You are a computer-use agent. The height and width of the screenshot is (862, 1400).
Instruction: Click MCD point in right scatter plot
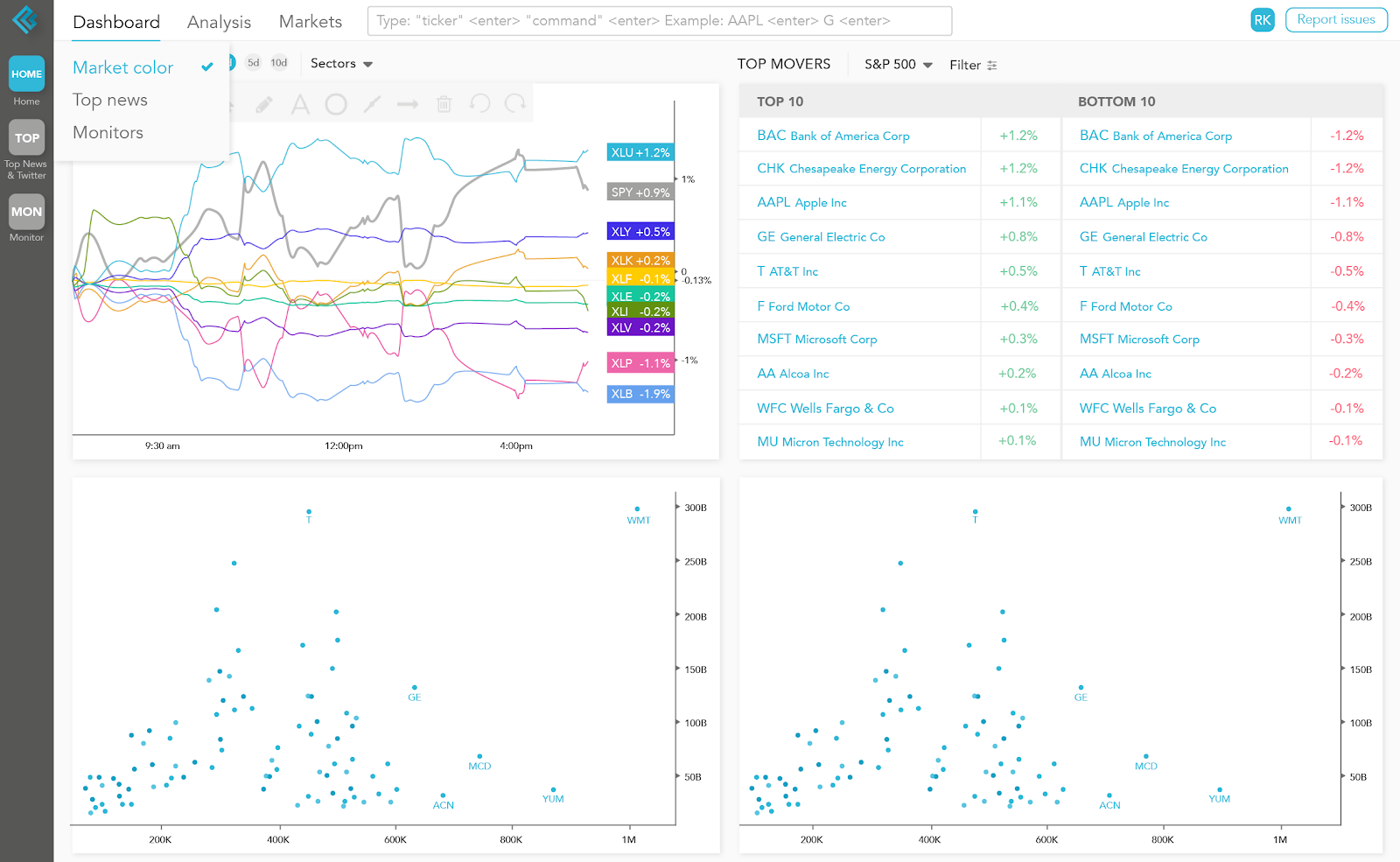[x=1145, y=756]
